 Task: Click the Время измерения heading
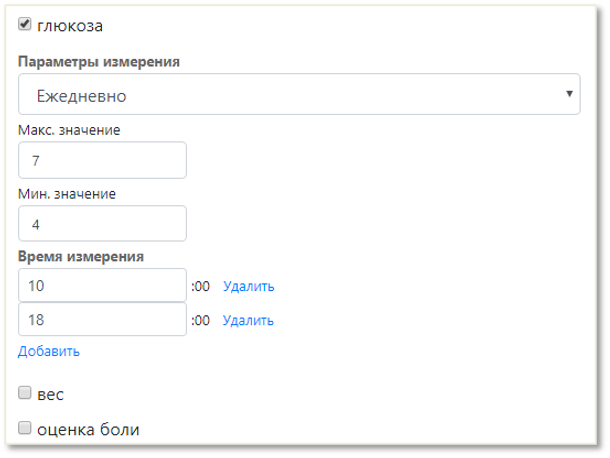(81, 256)
